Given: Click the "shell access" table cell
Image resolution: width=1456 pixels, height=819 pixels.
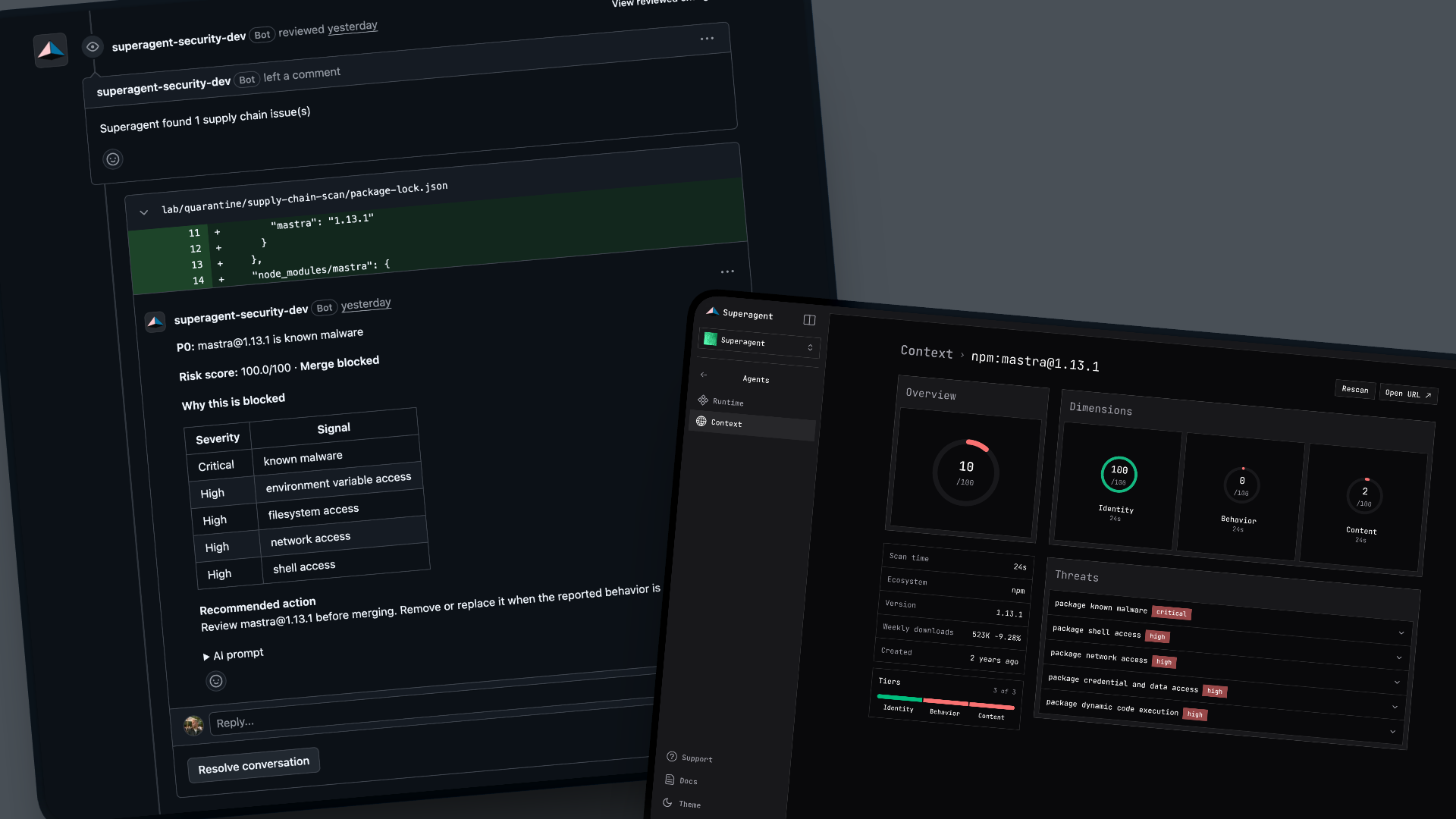Looking at the screenshot, I should pyautogui.click(x=346, y=565).
